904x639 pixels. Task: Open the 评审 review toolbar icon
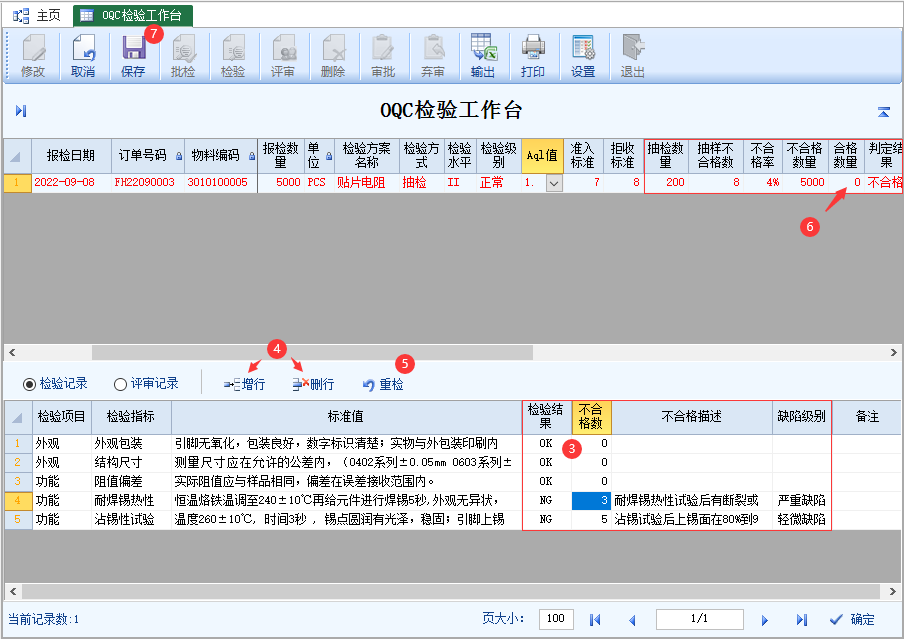pos(283,56)
